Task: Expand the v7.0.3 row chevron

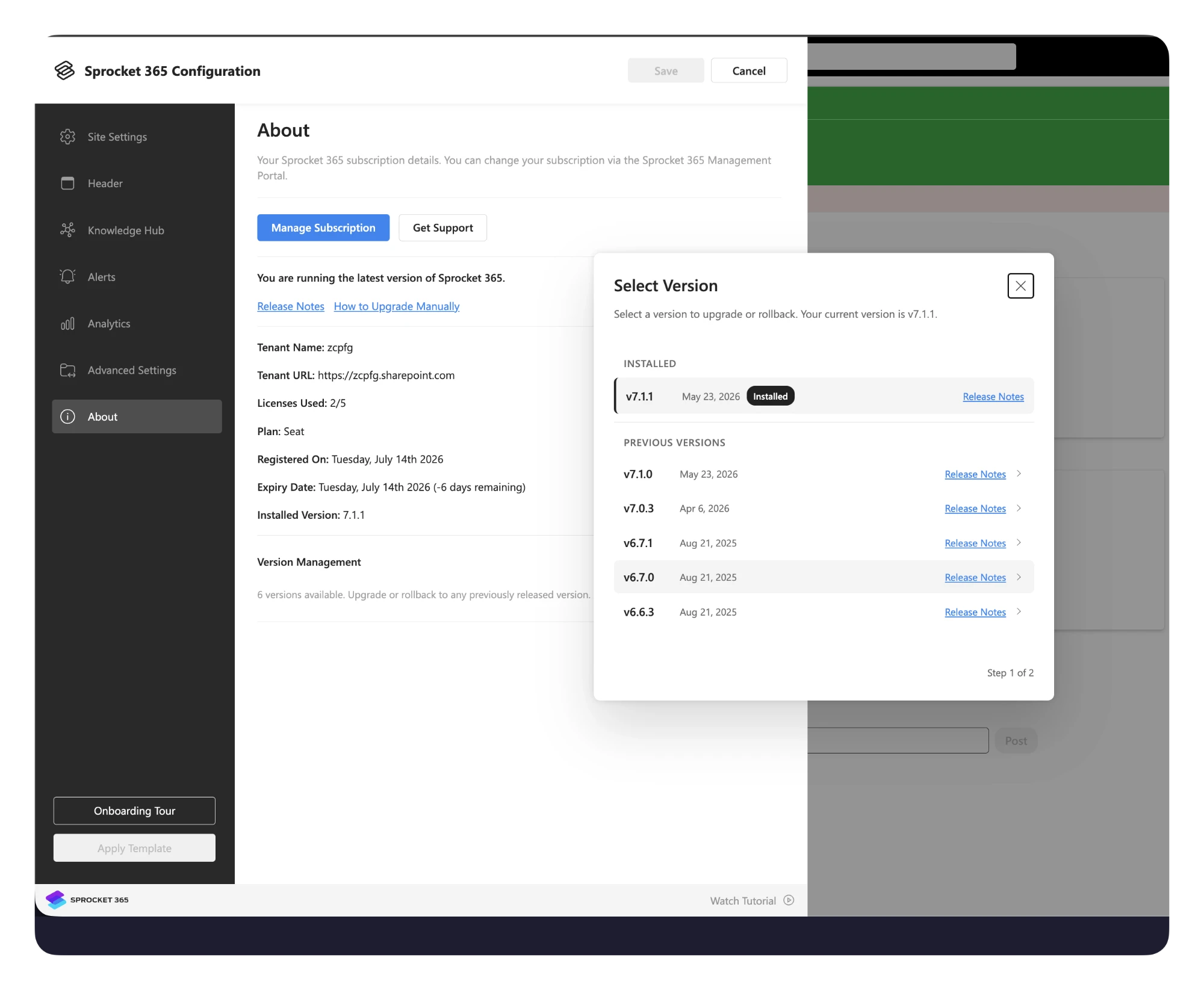Action: [1019, 508]
